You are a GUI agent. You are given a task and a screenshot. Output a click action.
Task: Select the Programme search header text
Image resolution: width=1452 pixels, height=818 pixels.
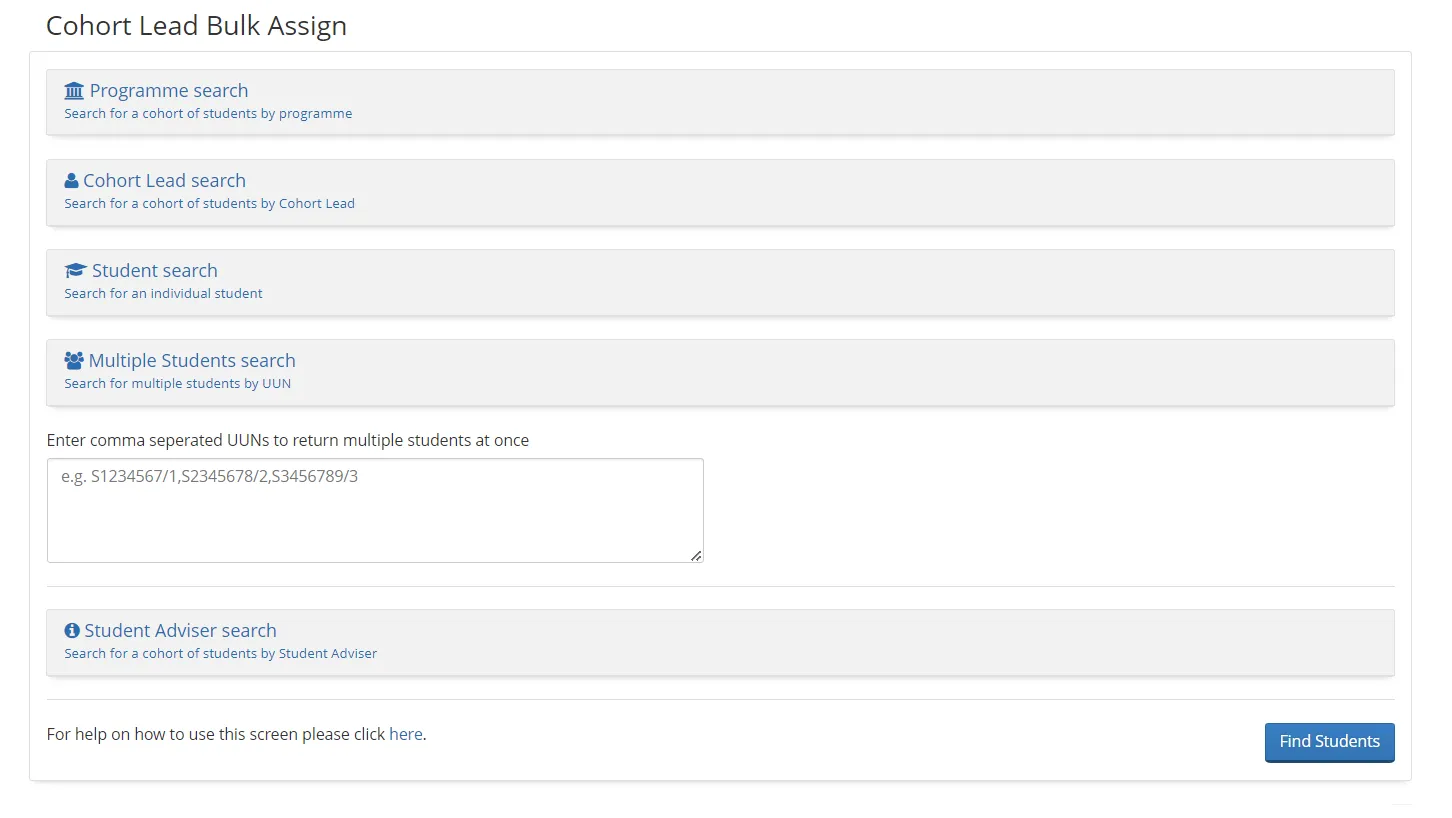click(x=169, y=90)
